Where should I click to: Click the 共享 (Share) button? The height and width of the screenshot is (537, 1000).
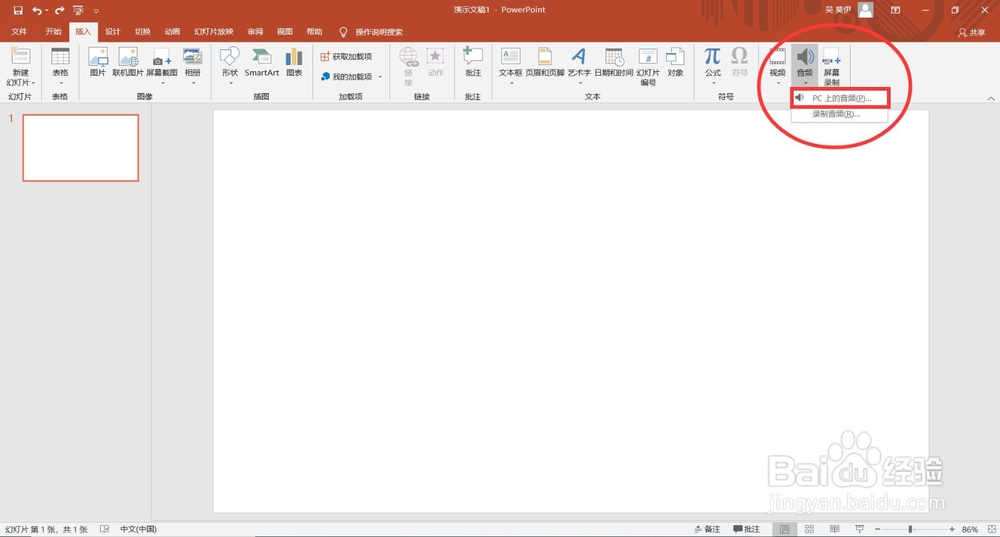(x=971, y=32)
